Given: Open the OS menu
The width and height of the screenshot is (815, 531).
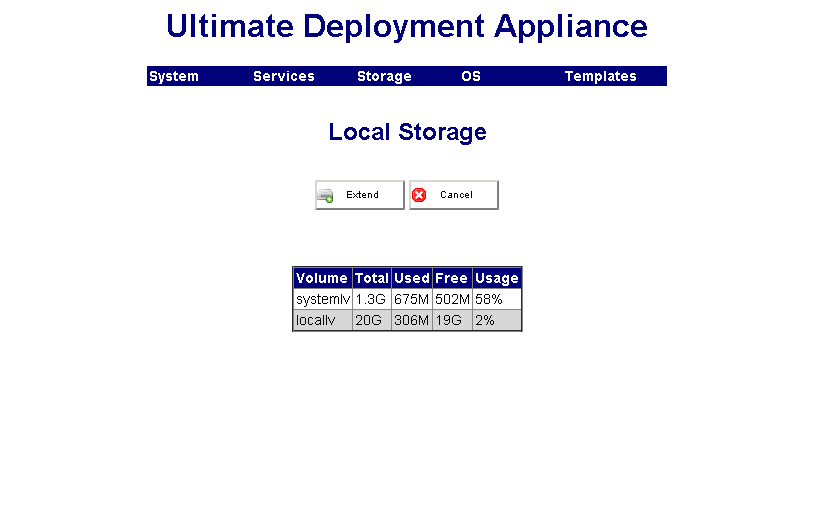Looking at the screenshot, I should [471, 76].
